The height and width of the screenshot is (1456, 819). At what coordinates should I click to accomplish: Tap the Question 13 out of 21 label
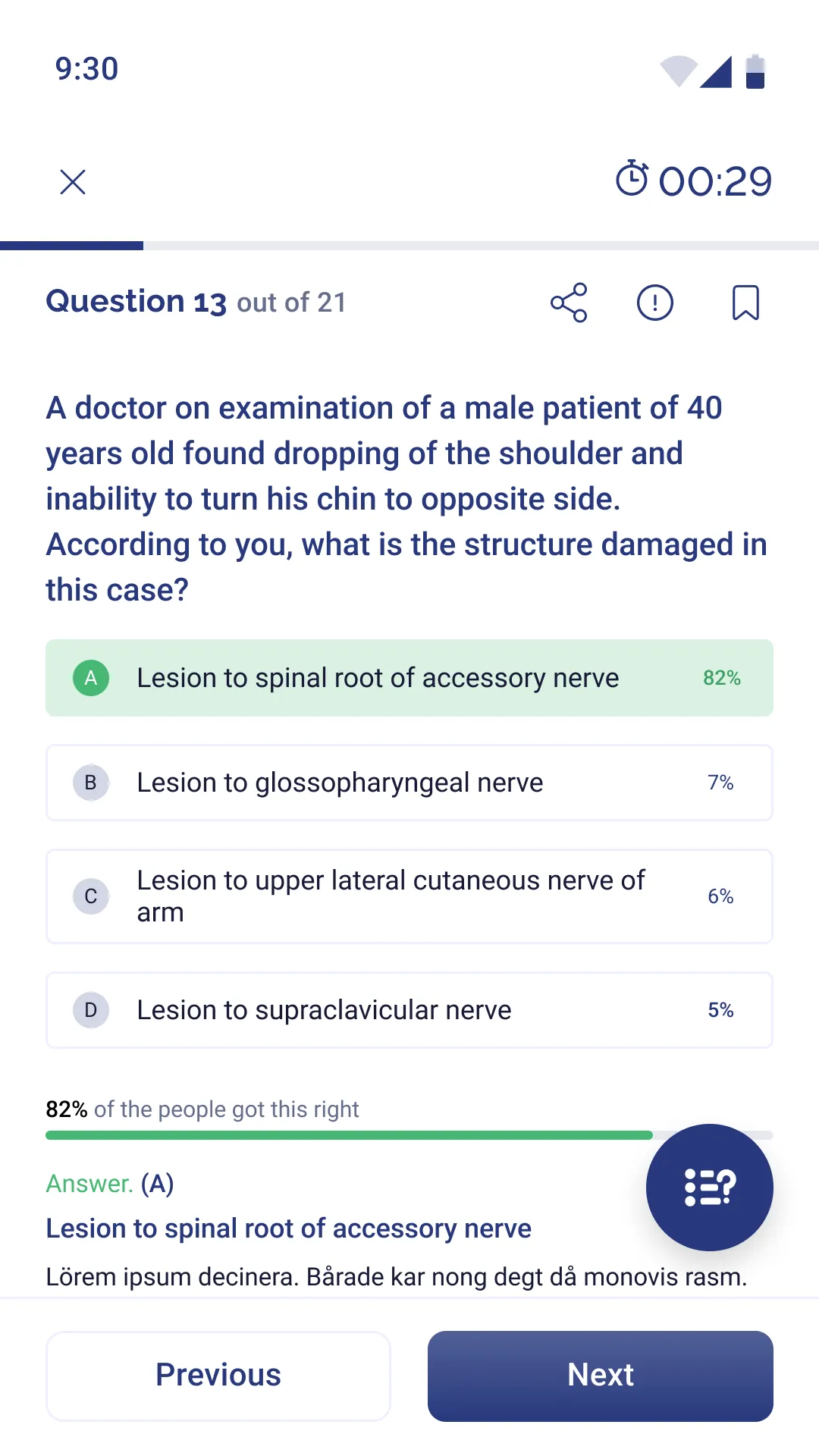click(196, 302)
